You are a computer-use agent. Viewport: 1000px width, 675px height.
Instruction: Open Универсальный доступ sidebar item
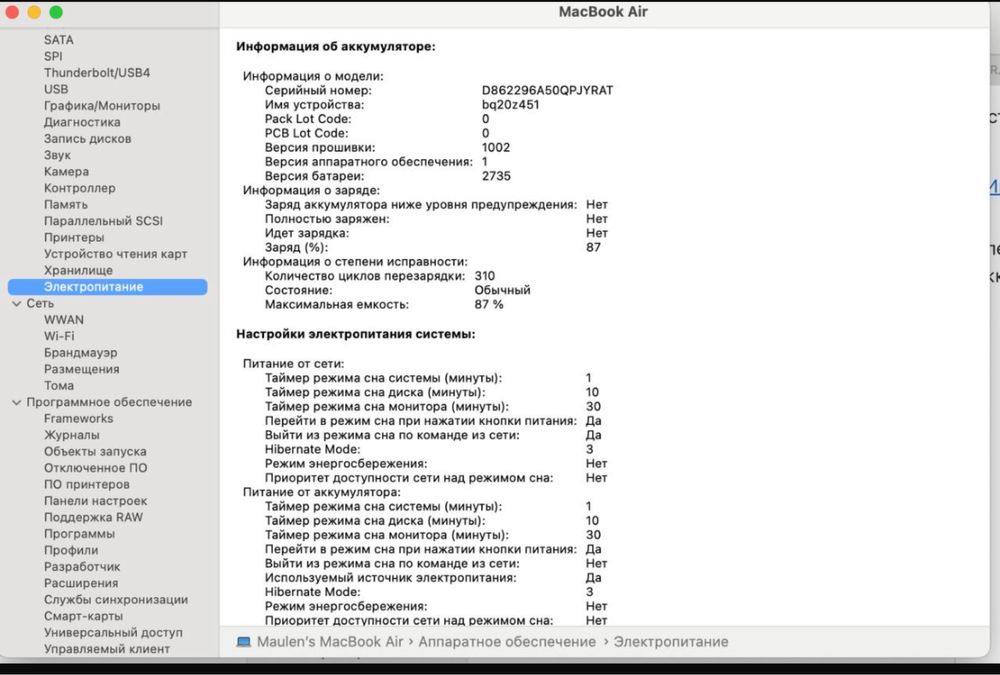114,633
